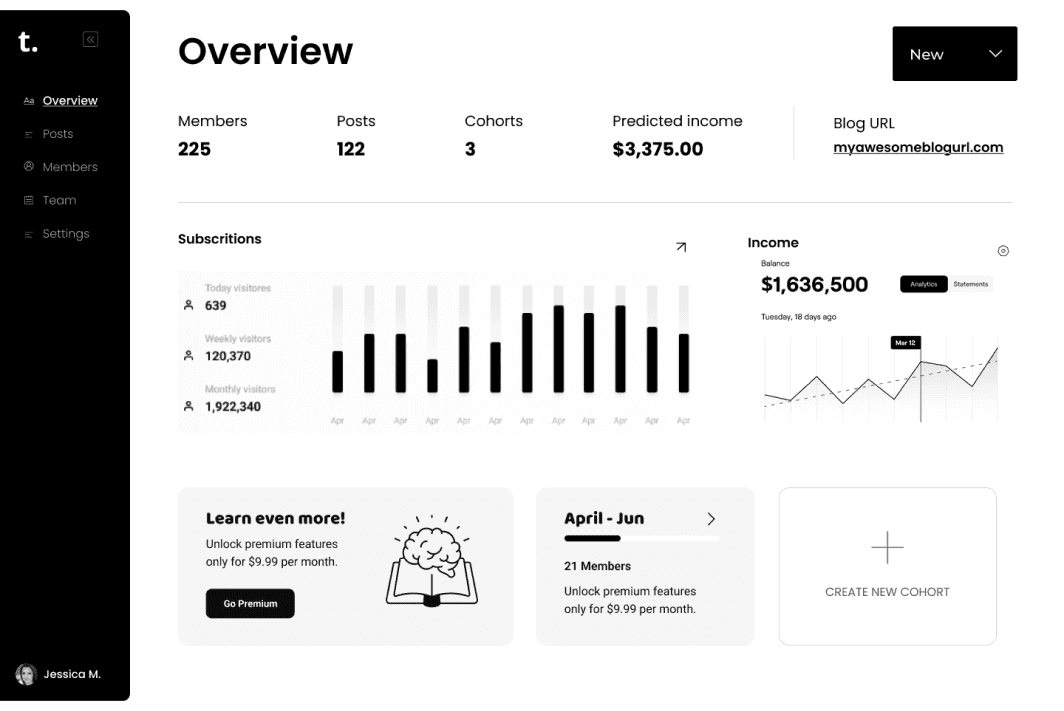1064x711 pixels.
Task: Click person icon beside 1,922,340 visitors
Action: [x=189, y=406]
